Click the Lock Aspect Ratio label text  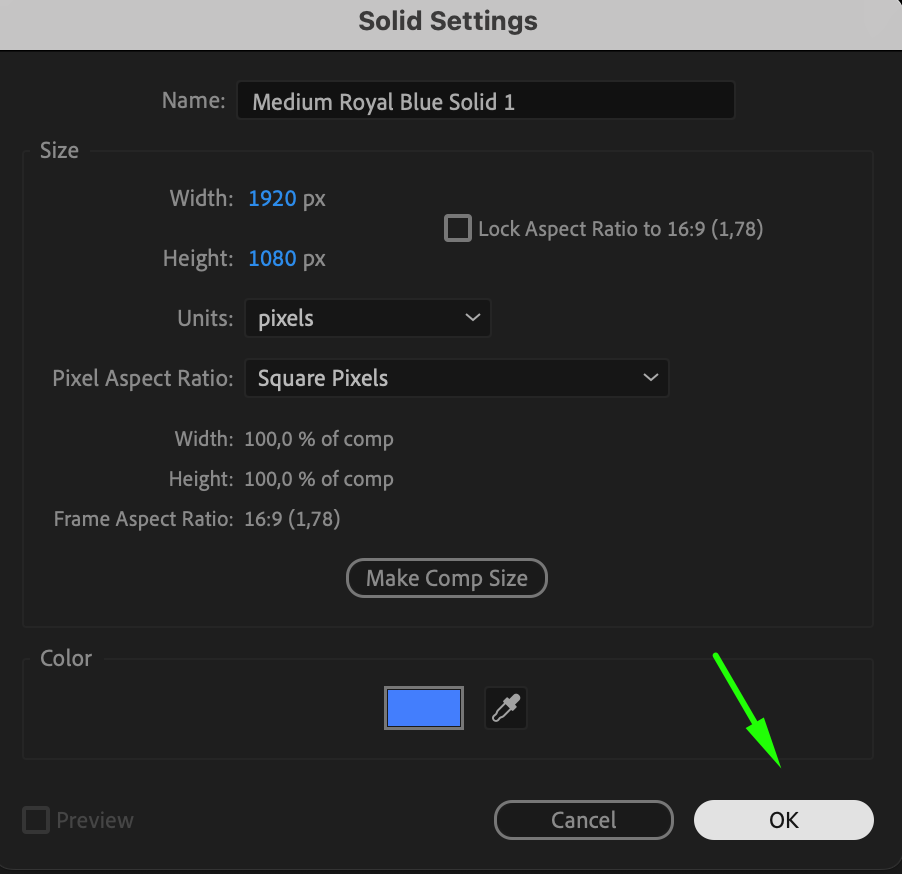(621, 229)
